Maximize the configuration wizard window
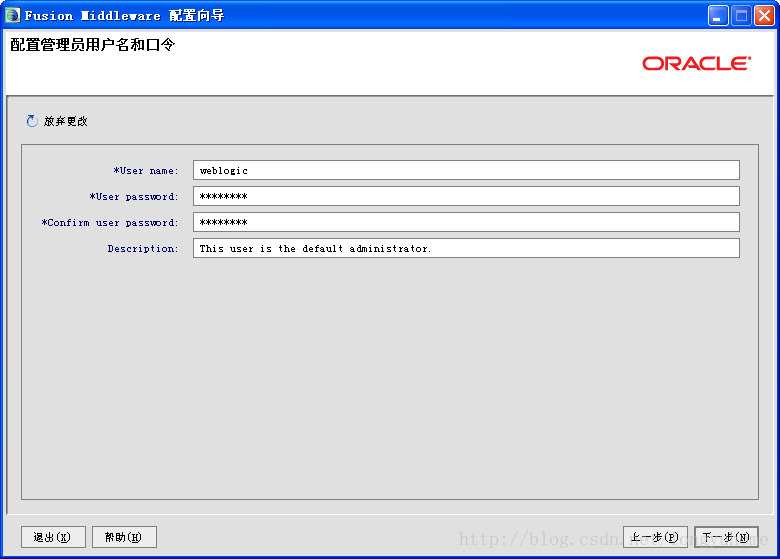 (x=741, y=15)
